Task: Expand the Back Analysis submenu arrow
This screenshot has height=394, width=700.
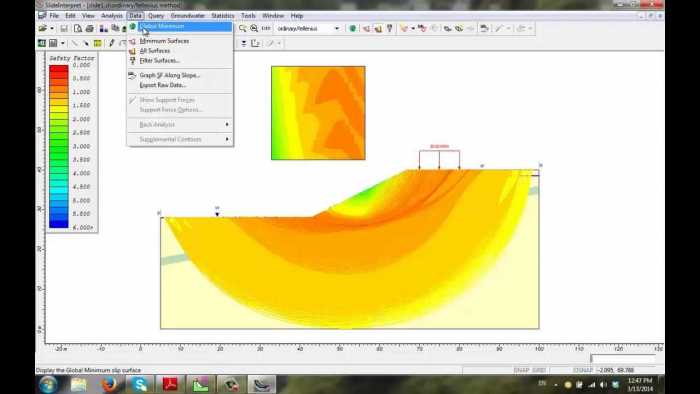Action: [227, 124]
